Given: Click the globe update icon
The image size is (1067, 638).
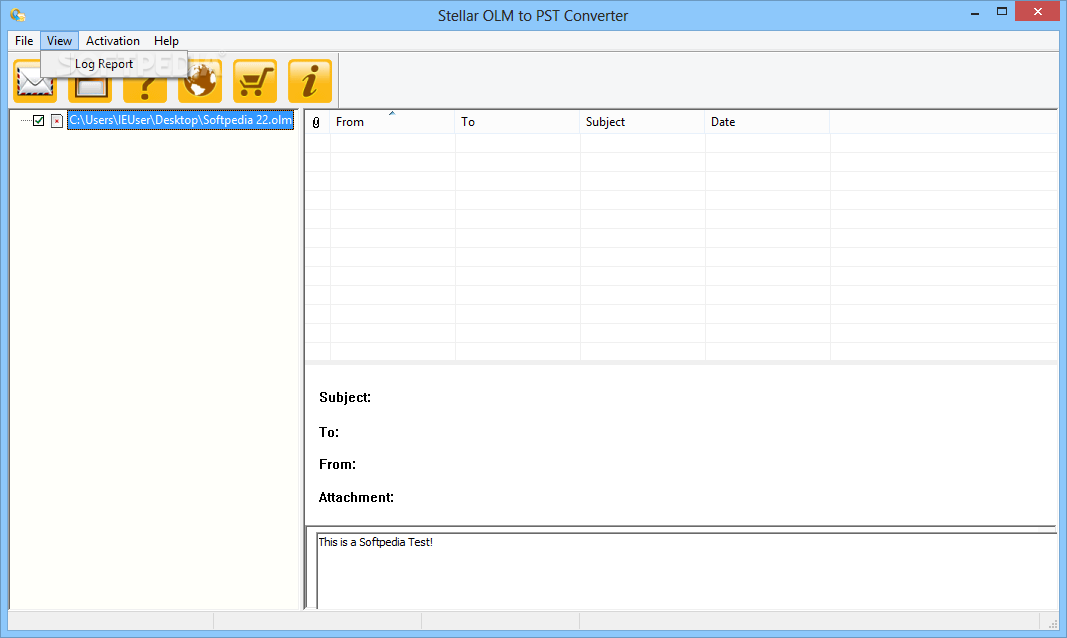Looking at the screenshot, I should 200,82.
